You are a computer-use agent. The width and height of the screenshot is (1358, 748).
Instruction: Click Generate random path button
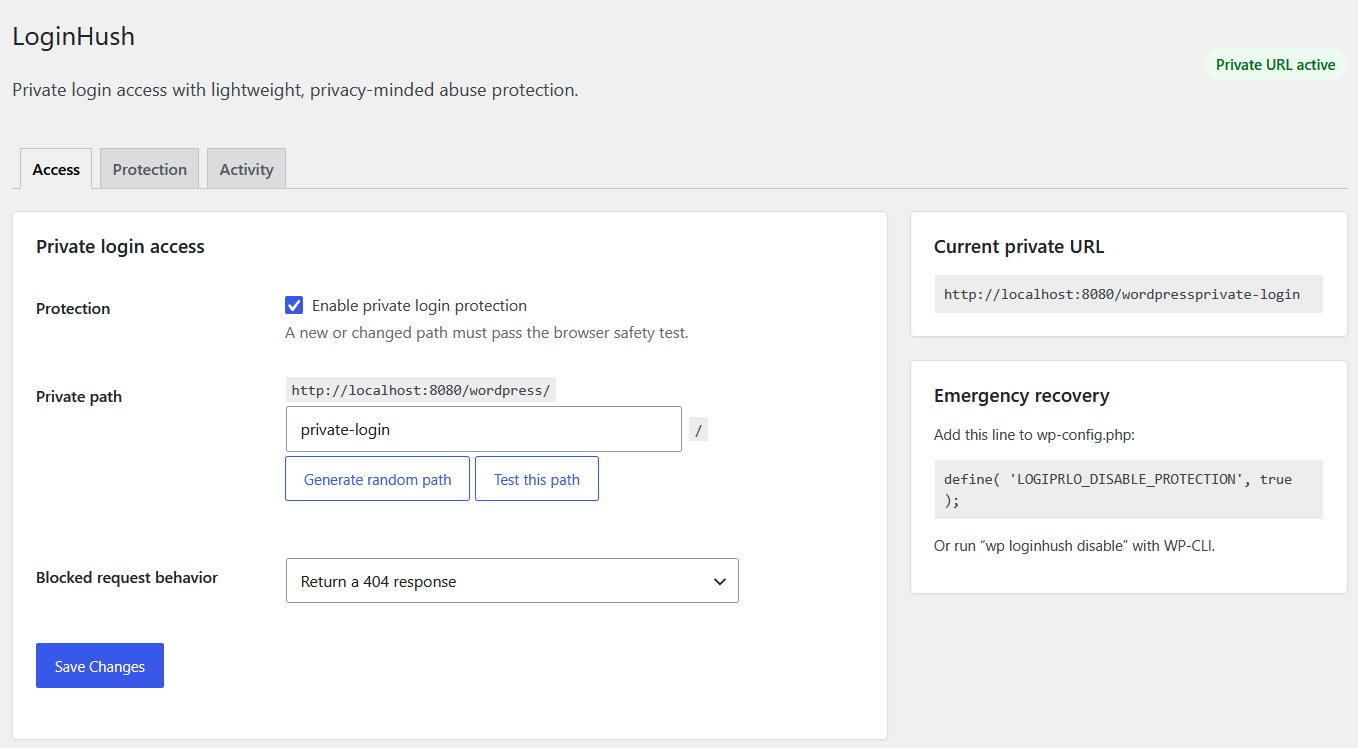click(377, 479)
